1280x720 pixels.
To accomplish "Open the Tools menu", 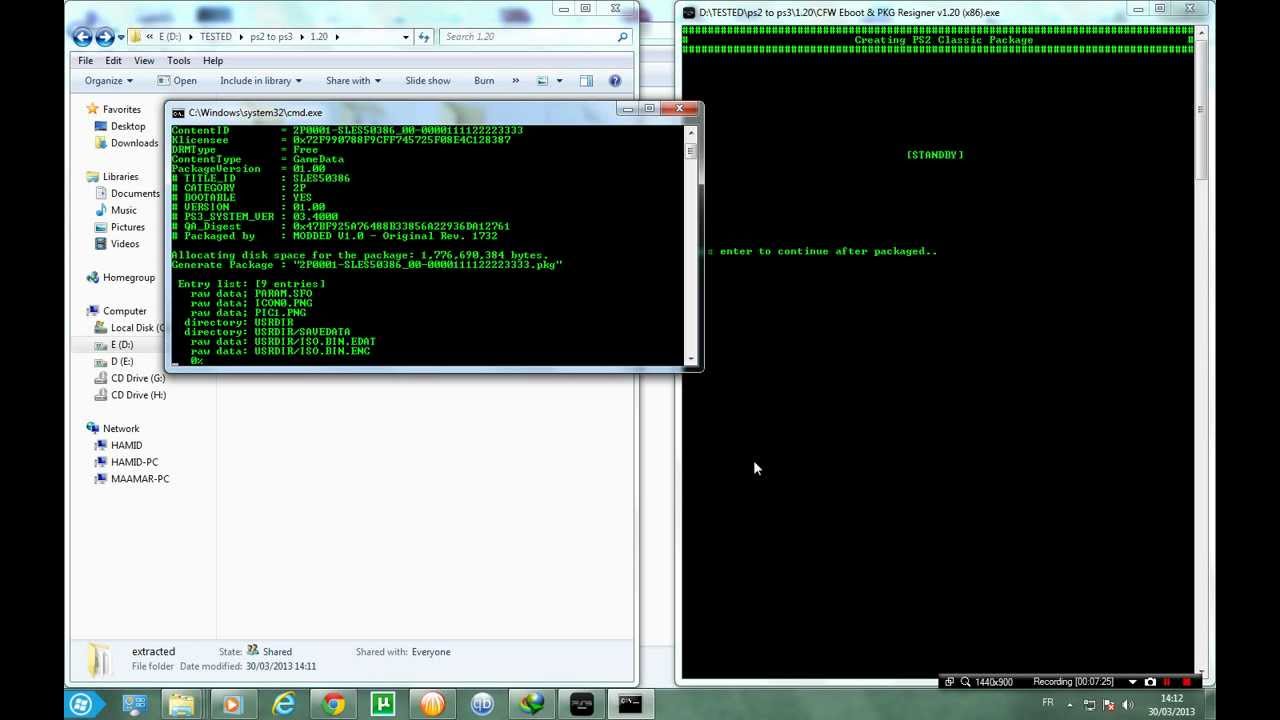I will coord(178,61).
